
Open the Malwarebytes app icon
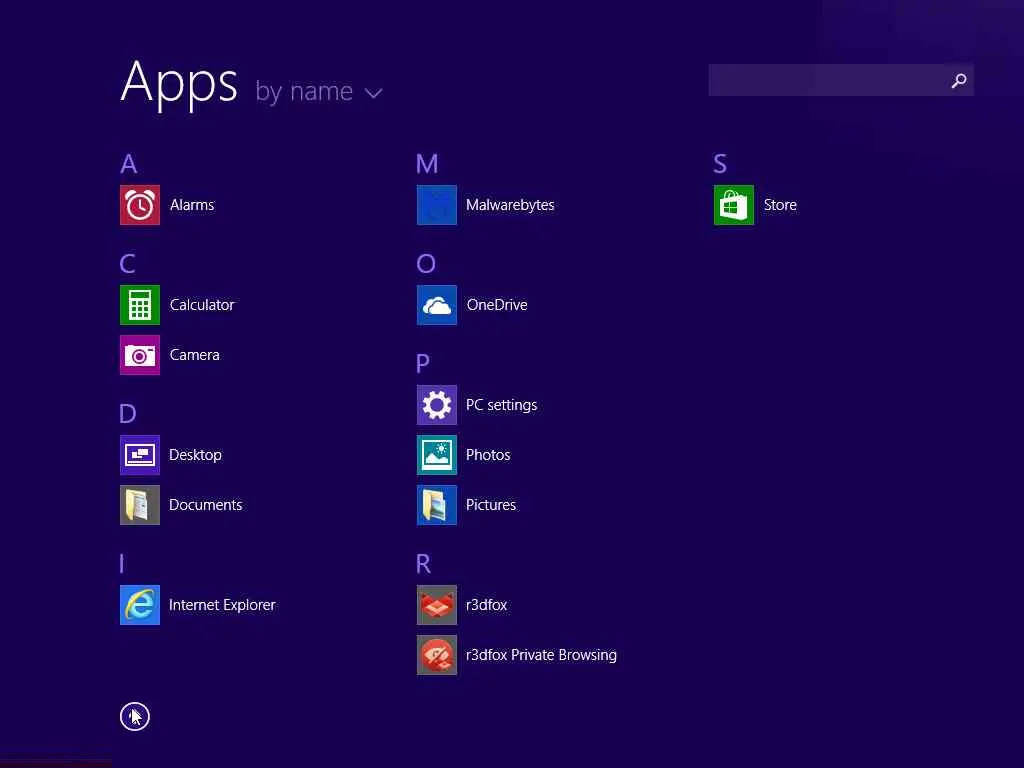click(x=437, y=205)
